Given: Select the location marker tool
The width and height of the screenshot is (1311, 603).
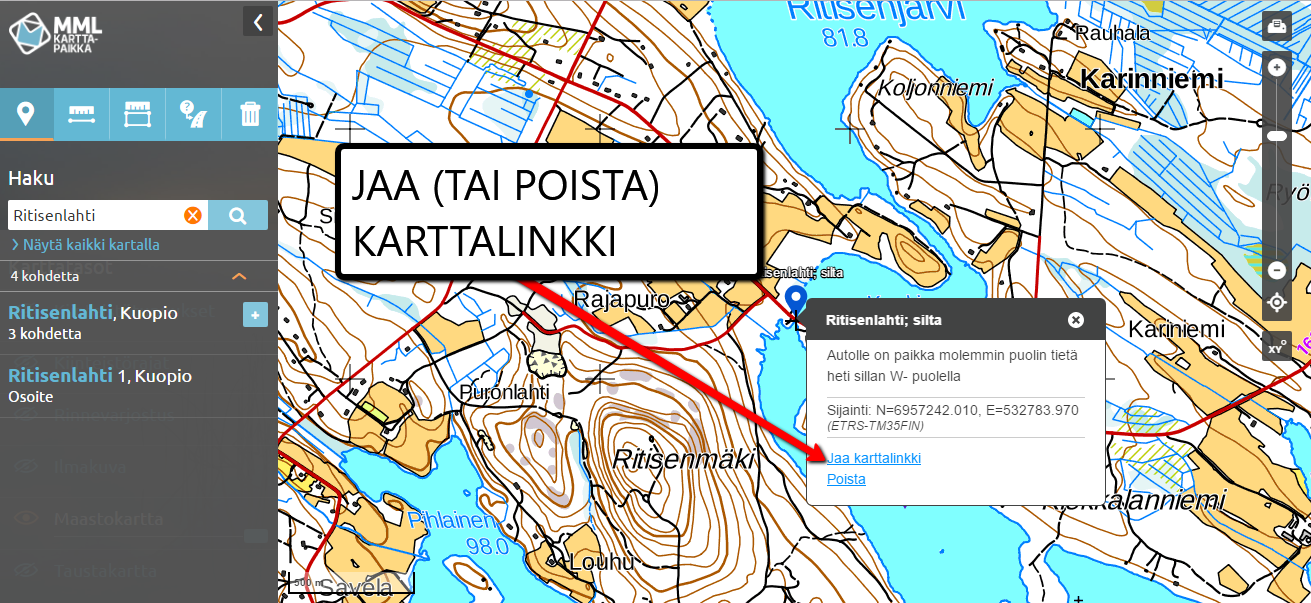Looking at the screenshot, I should click(26, 114).
